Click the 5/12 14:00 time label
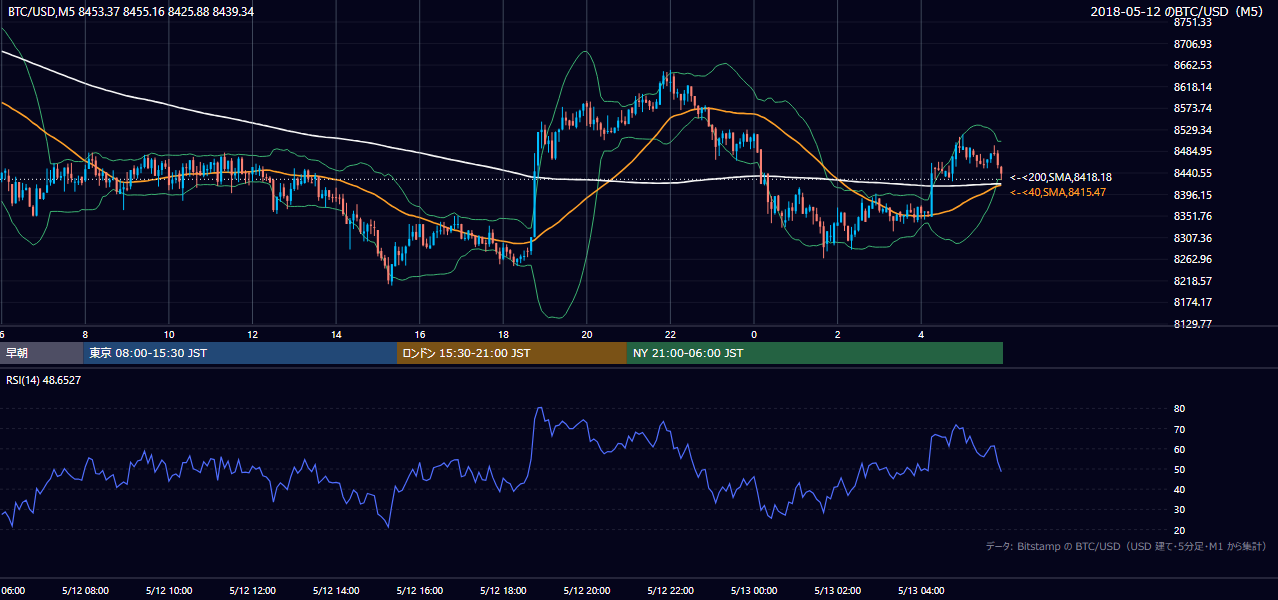The height and width of the screenshot is (600, 1278). coord(335,591)
